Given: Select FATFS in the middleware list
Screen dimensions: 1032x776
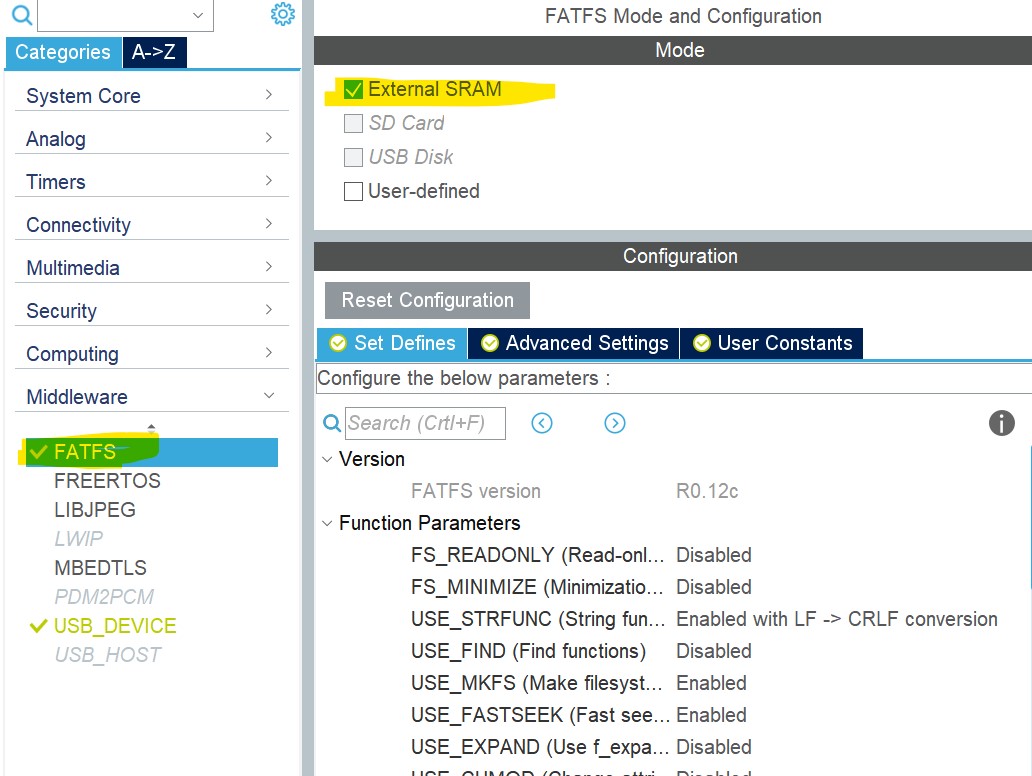Looking at the screenshot, I should 151,452.
